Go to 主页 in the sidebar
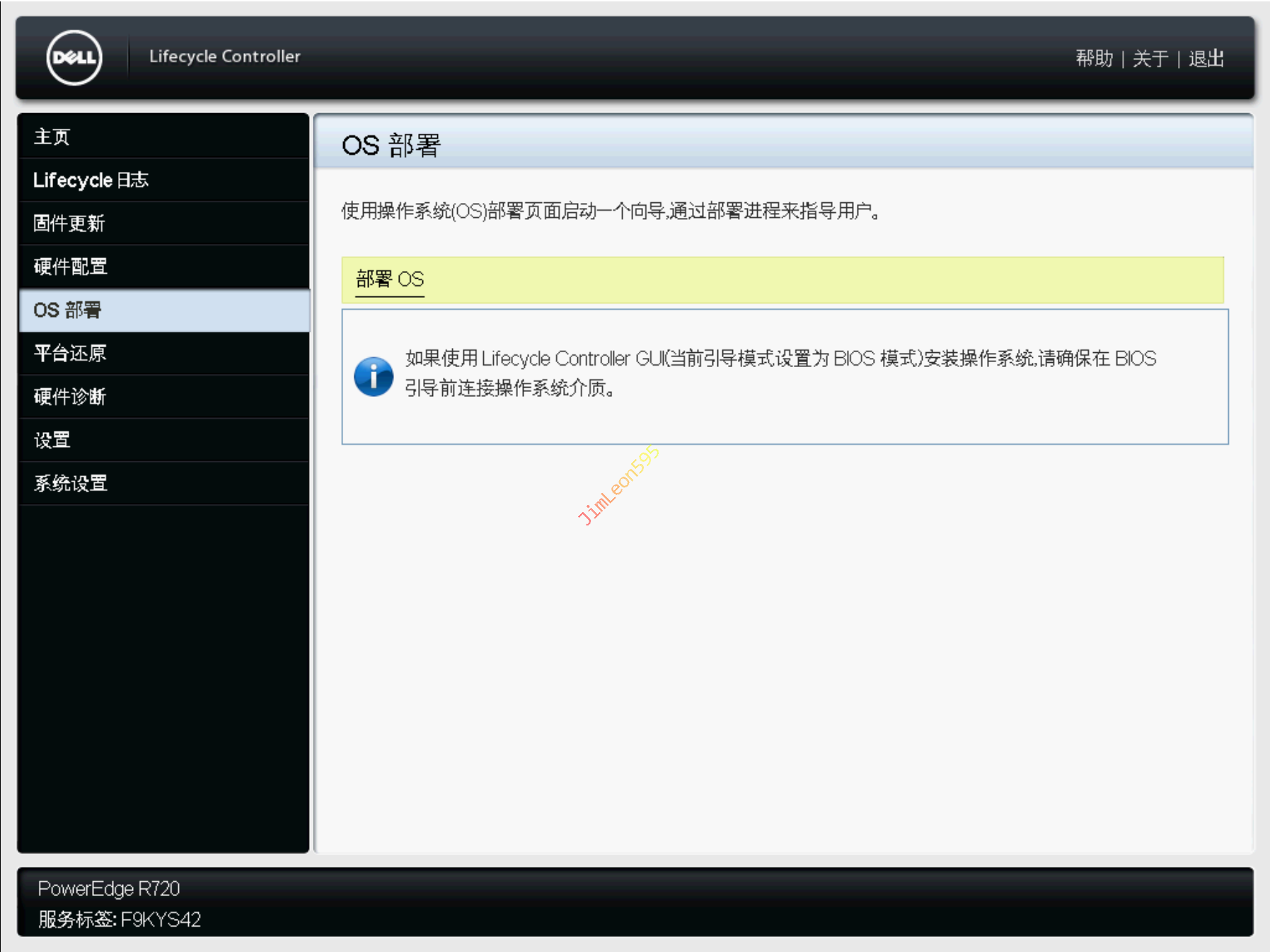Screen dimensions: 1270x952 pyautogui.click(x=52, y=137)
